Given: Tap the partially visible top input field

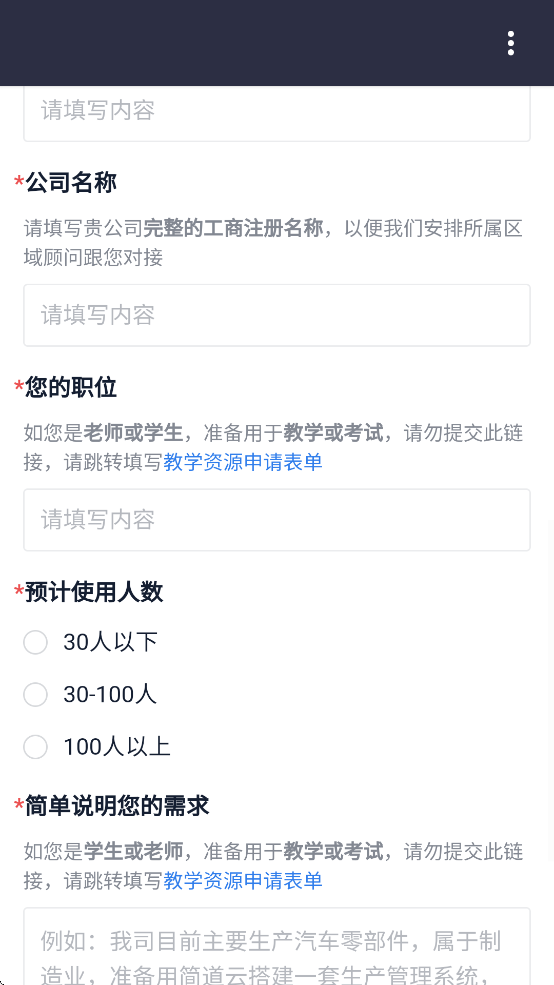Looking at the screenshot, I should click(277, 113).
